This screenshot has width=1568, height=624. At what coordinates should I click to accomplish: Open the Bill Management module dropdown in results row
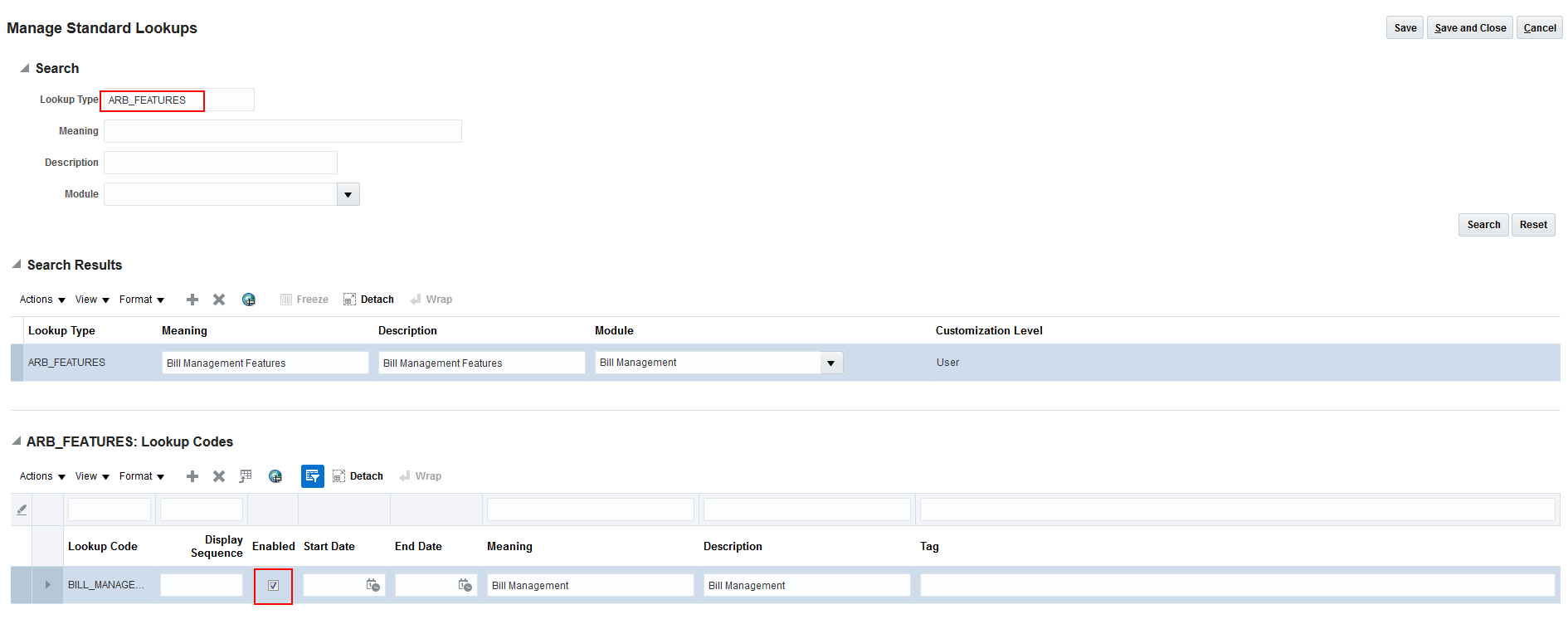pos(831,363)
